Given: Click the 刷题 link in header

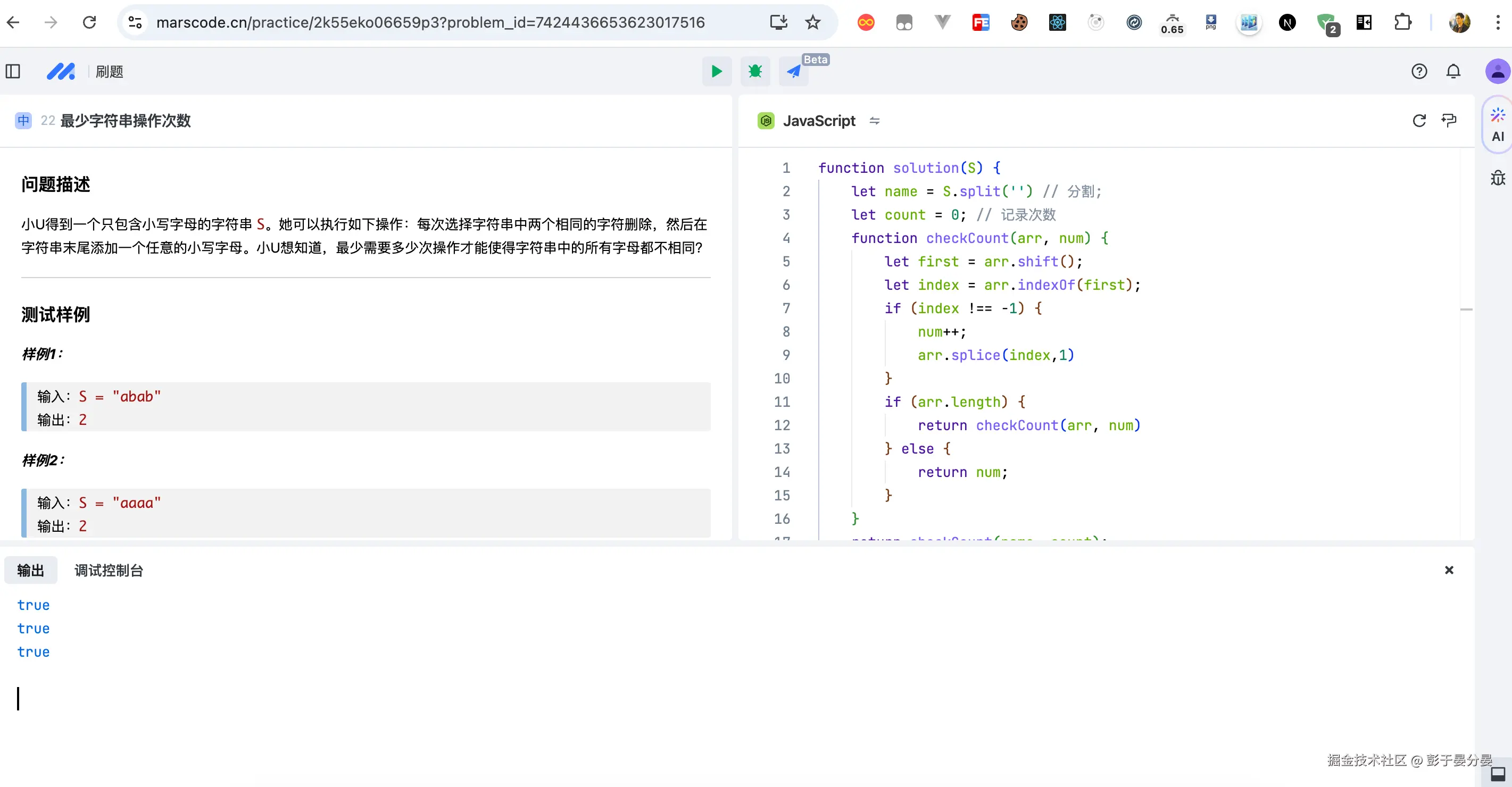Looking at the screenshot, I should (110, 72).
